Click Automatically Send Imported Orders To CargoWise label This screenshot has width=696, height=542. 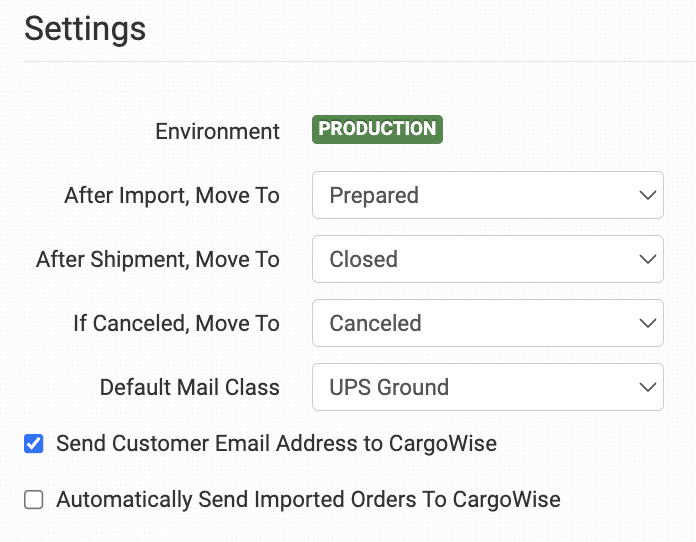(x=308, y=500)
